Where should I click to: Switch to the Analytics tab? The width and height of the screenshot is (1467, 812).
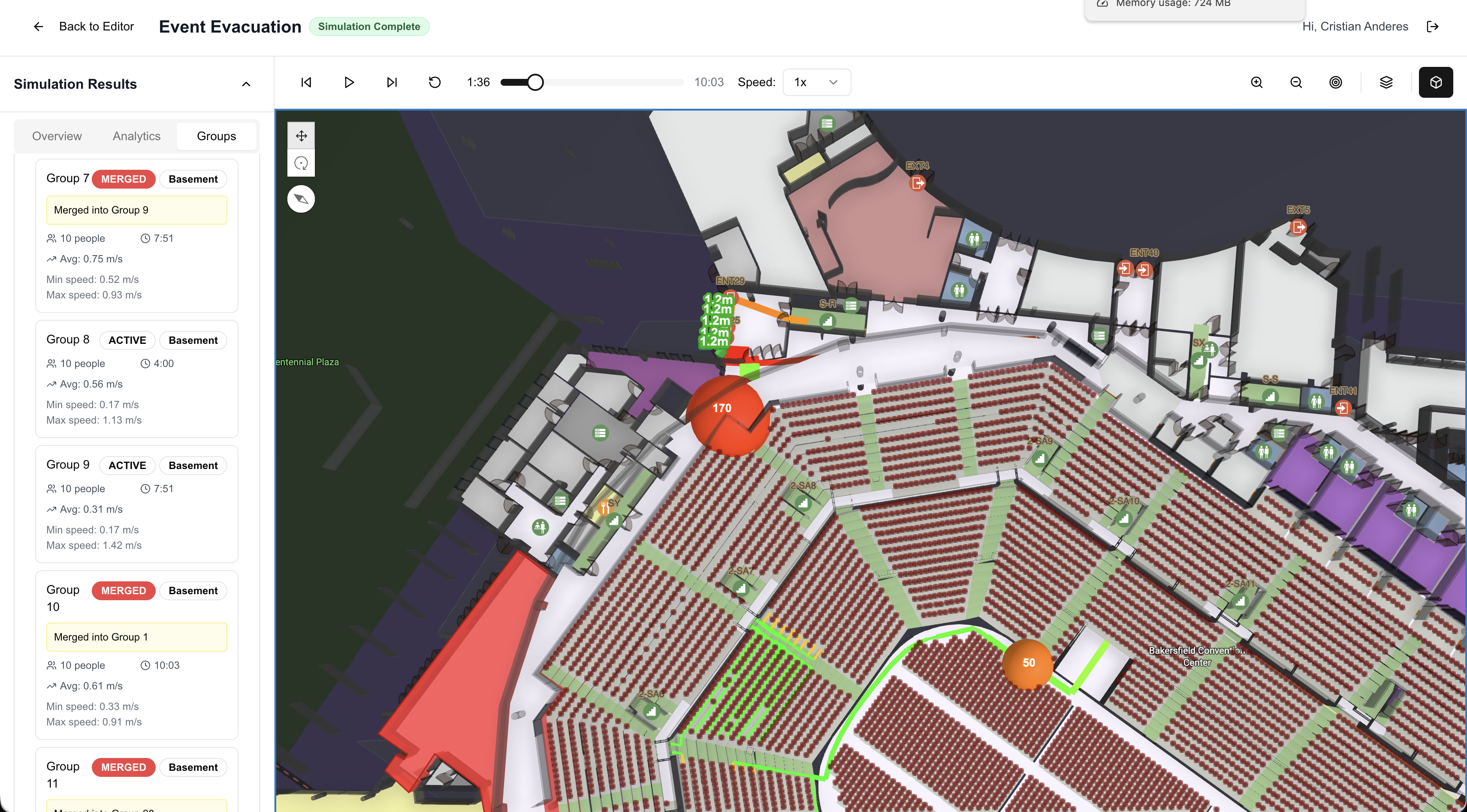pyautogui.click(x=137, y=136)
